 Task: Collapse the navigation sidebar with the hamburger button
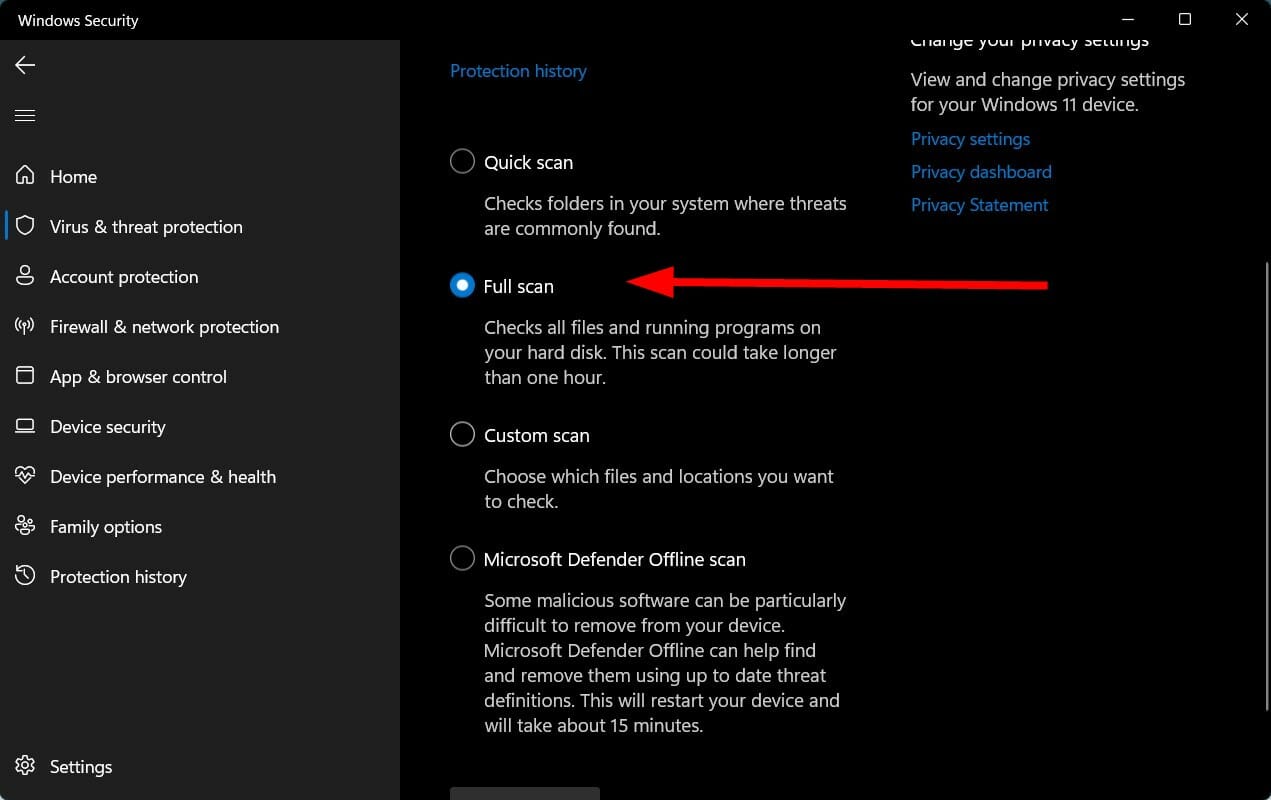pyautogui.click(x=24, y=115)
